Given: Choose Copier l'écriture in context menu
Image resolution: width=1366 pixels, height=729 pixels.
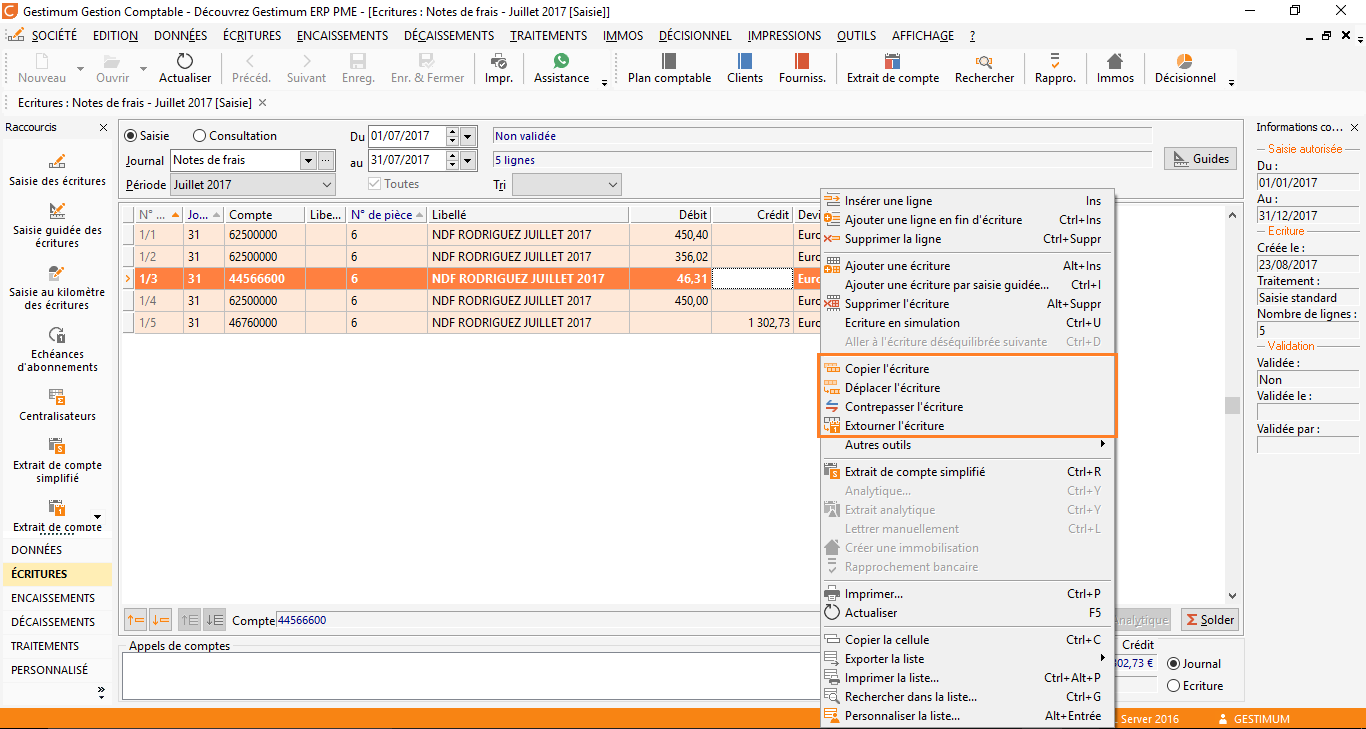Looking at the screenshot, I should (966, 369).
